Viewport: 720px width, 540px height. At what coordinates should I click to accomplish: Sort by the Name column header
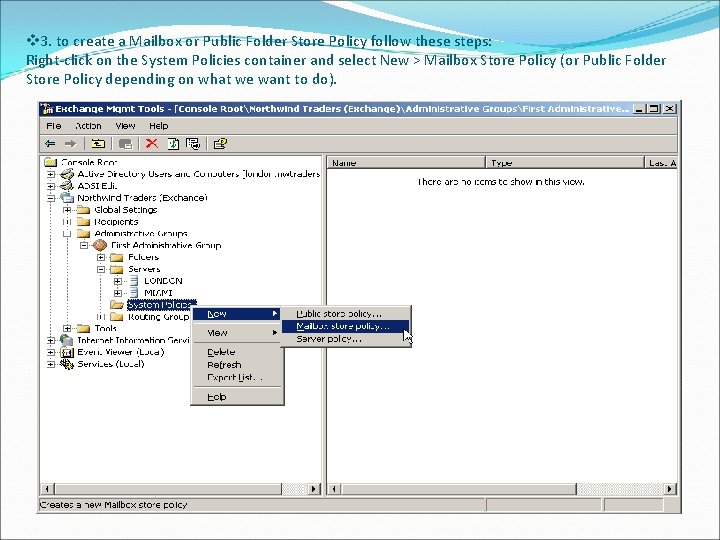point(406,163)
